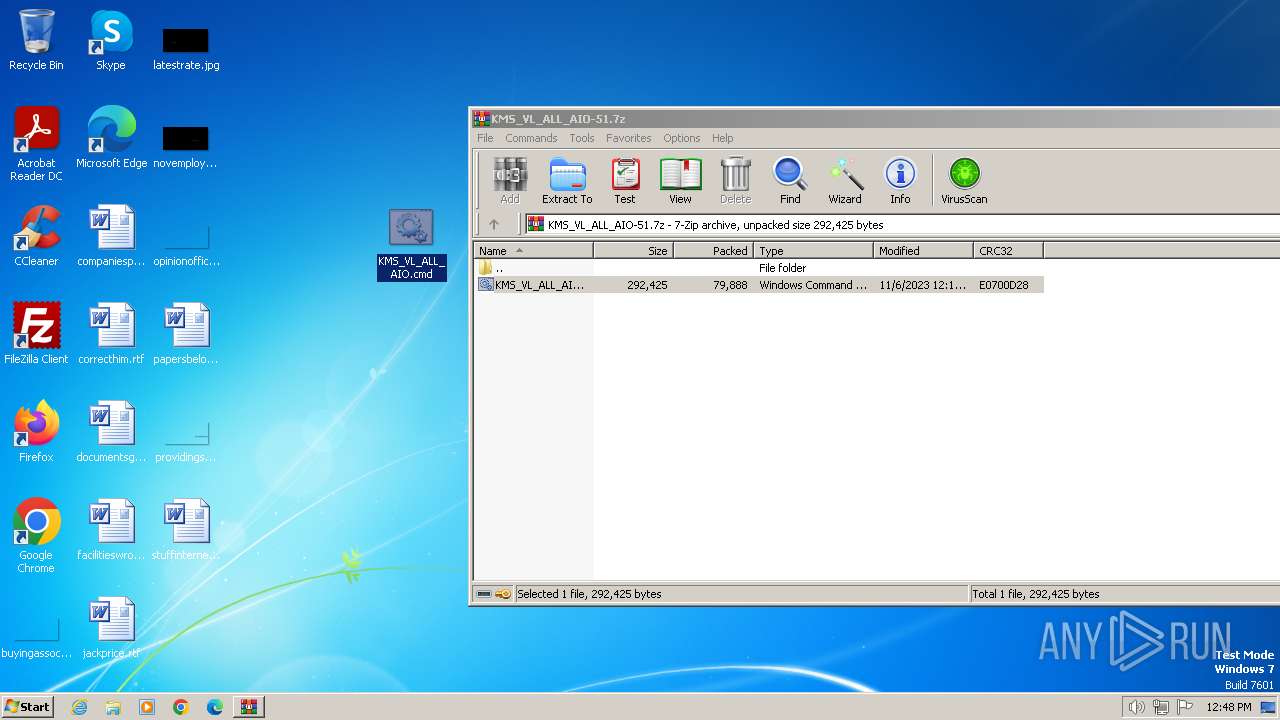
Task: Run the Test archive tool
Action: click(x=625, y=181)
